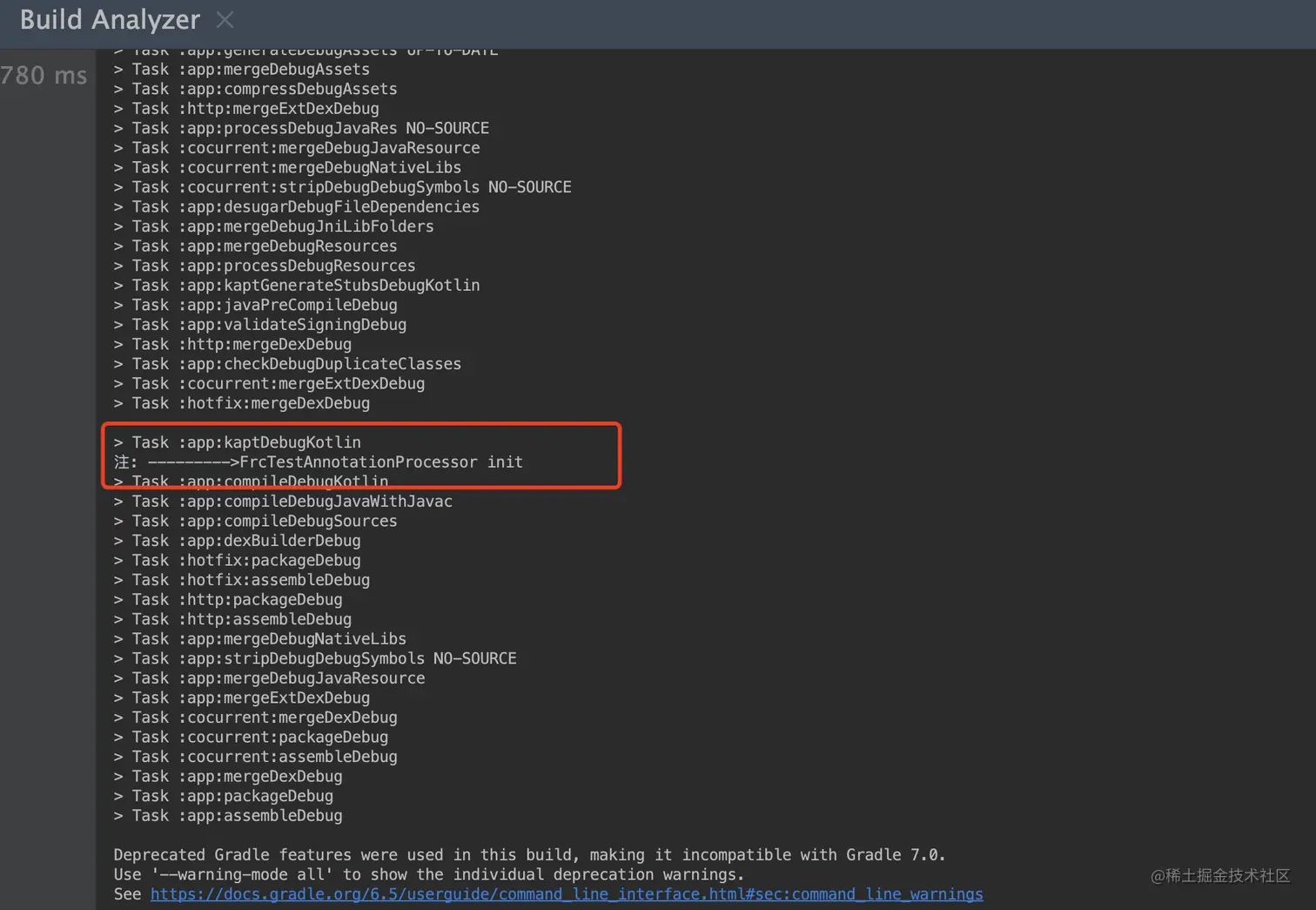Click 'Task :app:mergeDexDebug' line

point(228,777)
